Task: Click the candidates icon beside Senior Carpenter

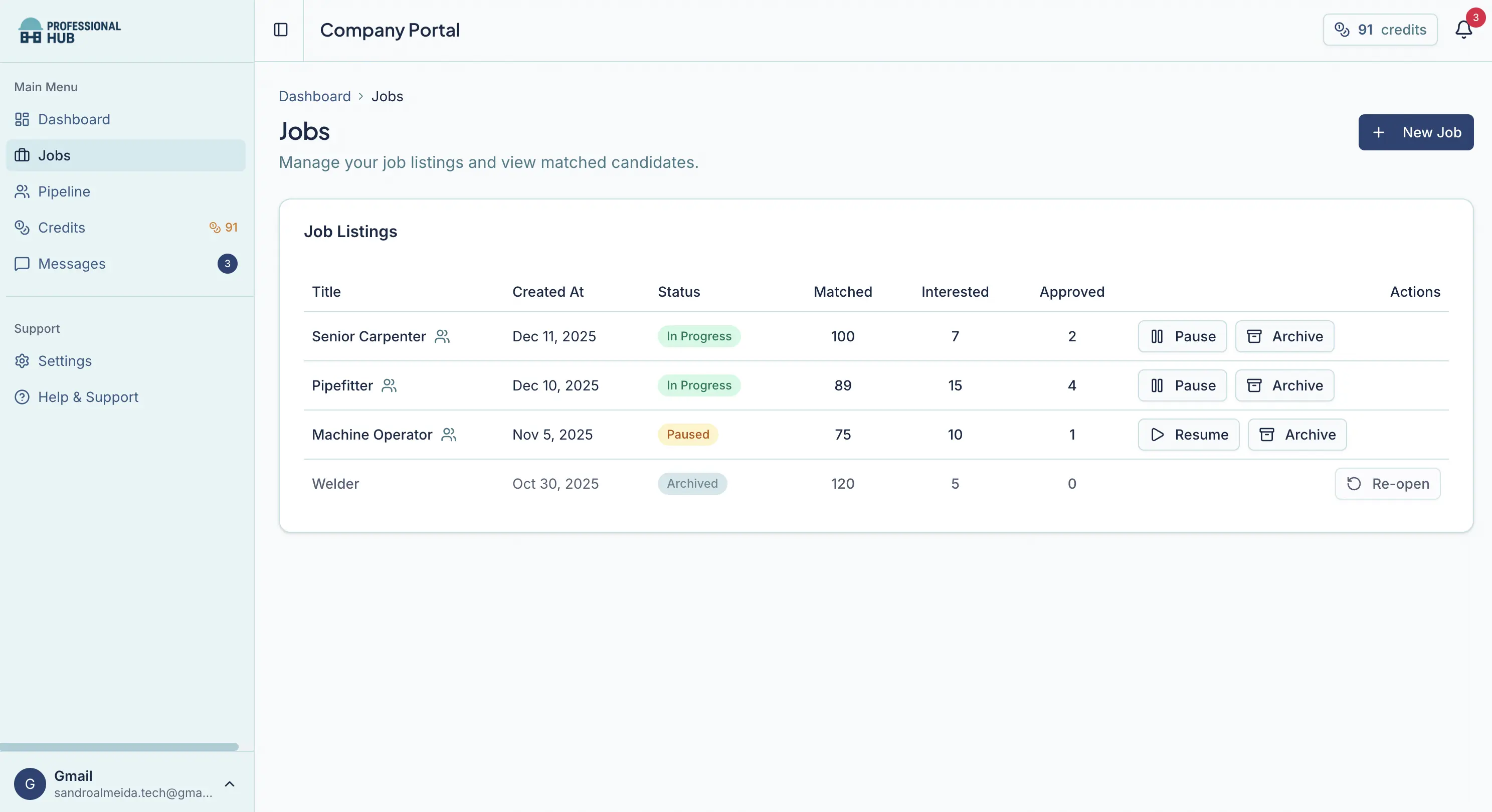Action: [442, 336]
